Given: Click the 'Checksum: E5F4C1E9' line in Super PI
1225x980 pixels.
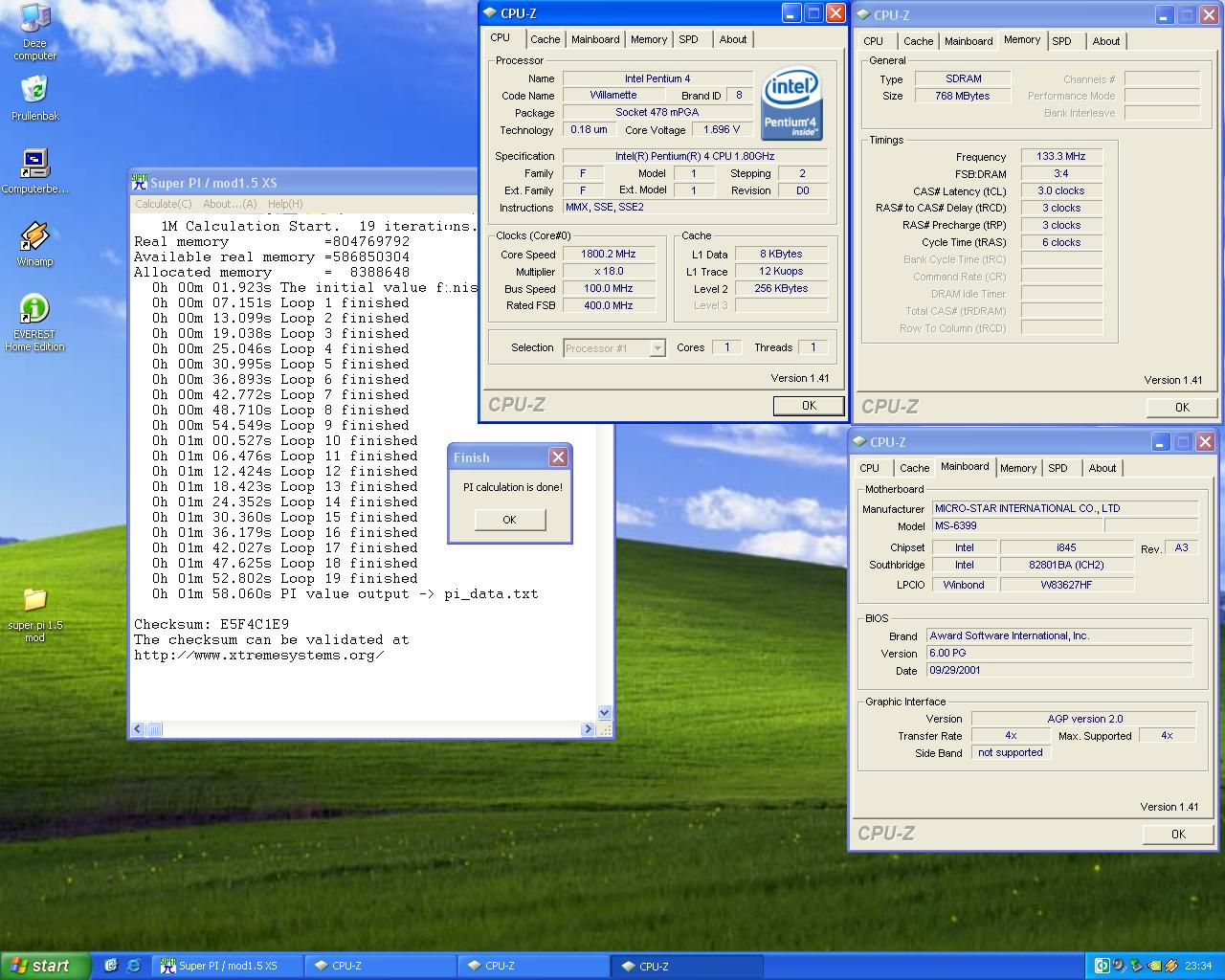Looking at the screenshot, I should pos(212,624).
